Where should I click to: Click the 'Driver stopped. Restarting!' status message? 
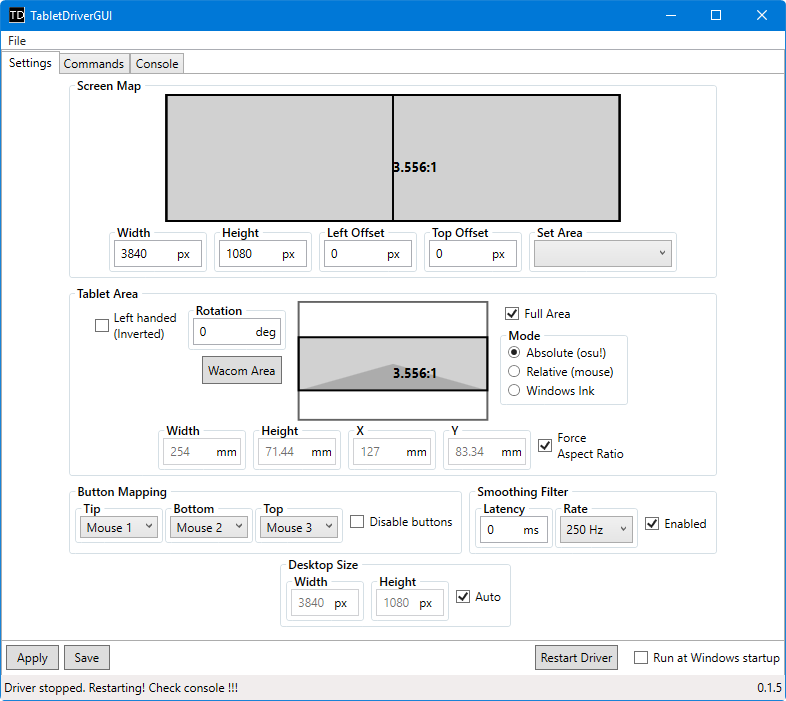pos(121,687)
